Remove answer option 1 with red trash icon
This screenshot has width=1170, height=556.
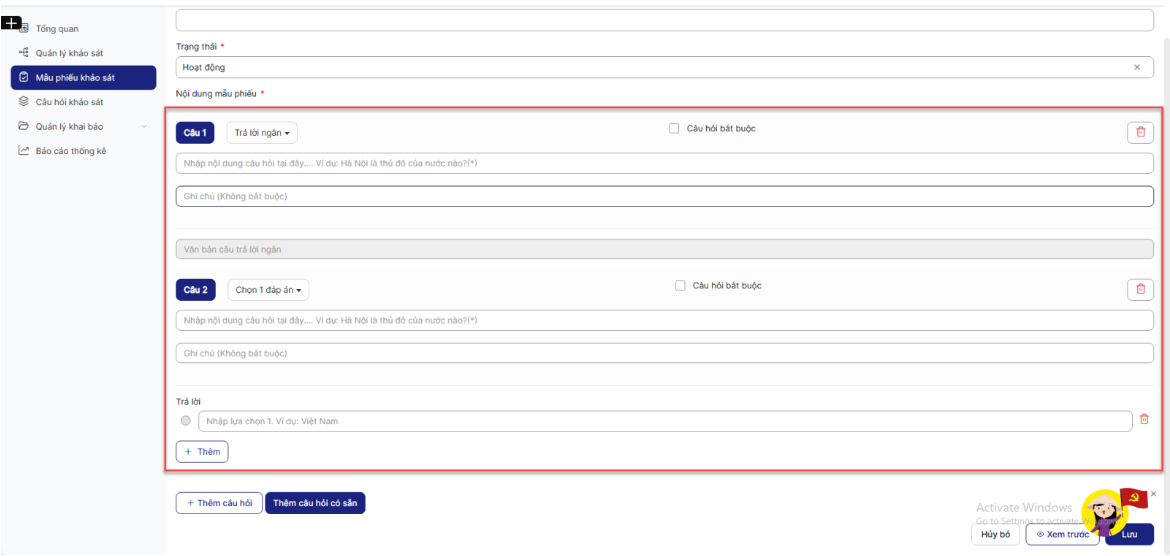(1144, 420)
